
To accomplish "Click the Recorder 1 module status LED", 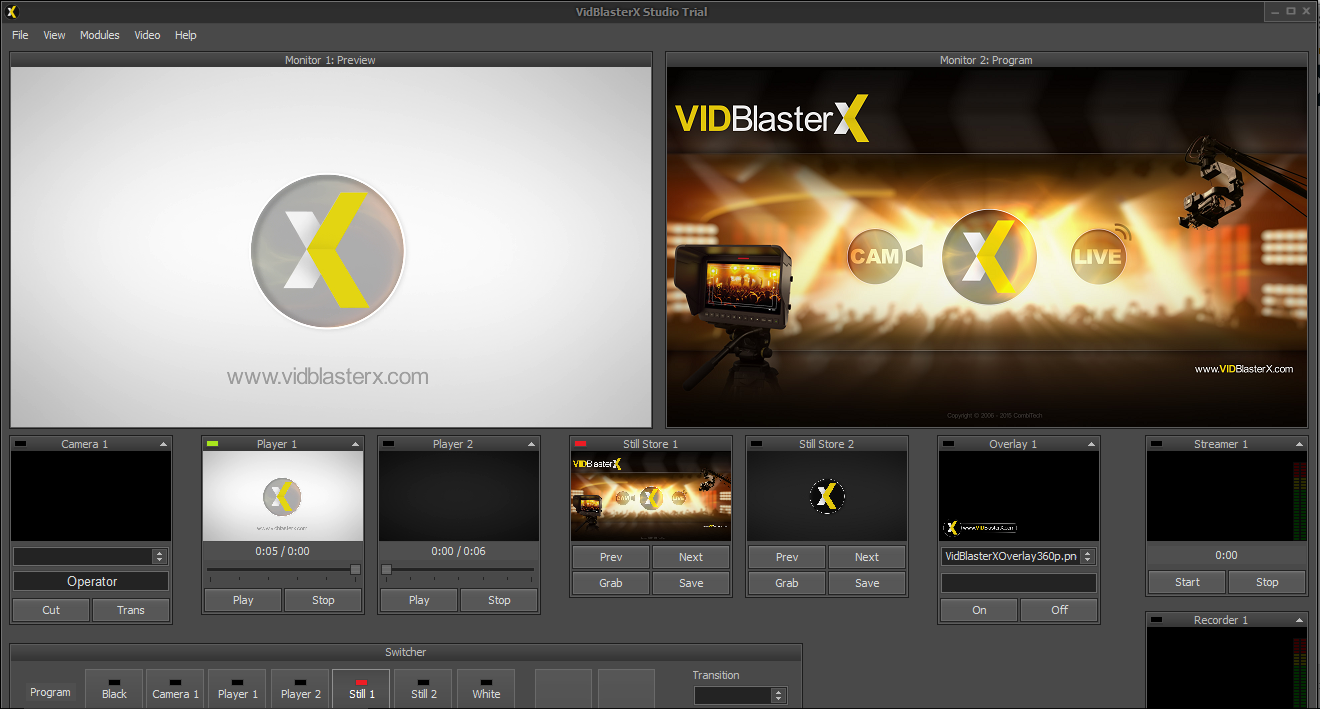I will point(1157,620).
